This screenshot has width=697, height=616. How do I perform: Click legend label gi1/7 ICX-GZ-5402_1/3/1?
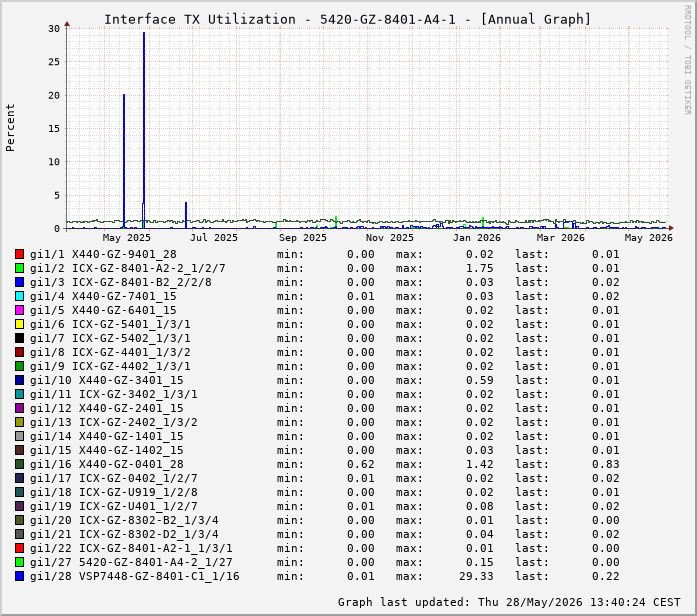(110, 338)
